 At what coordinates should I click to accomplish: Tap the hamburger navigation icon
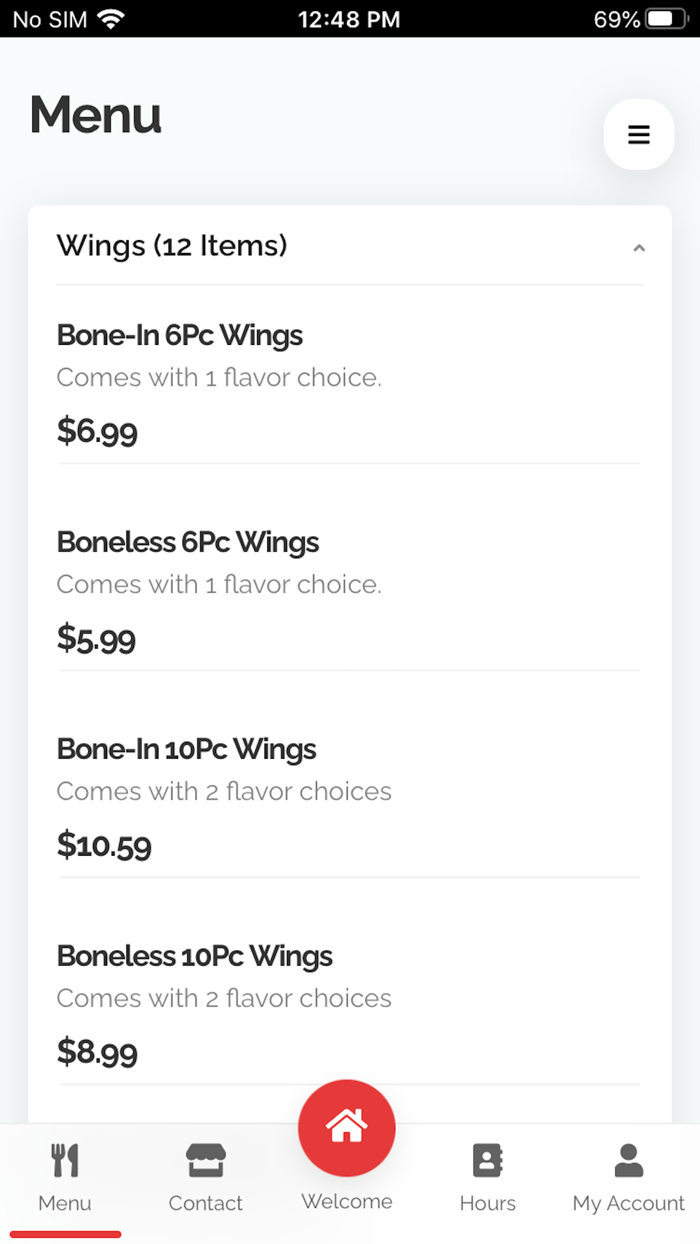tap(639, 134)
